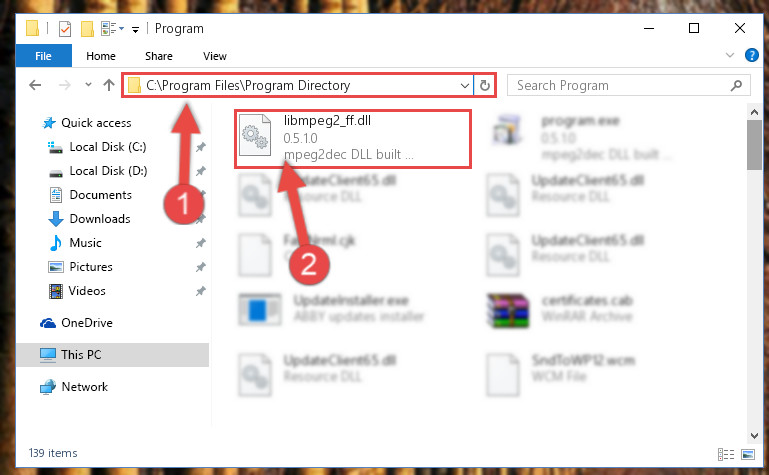Select libmpeg2_ff.dll file
Viewport: 769px width, 475px height.
pos(353,139)
